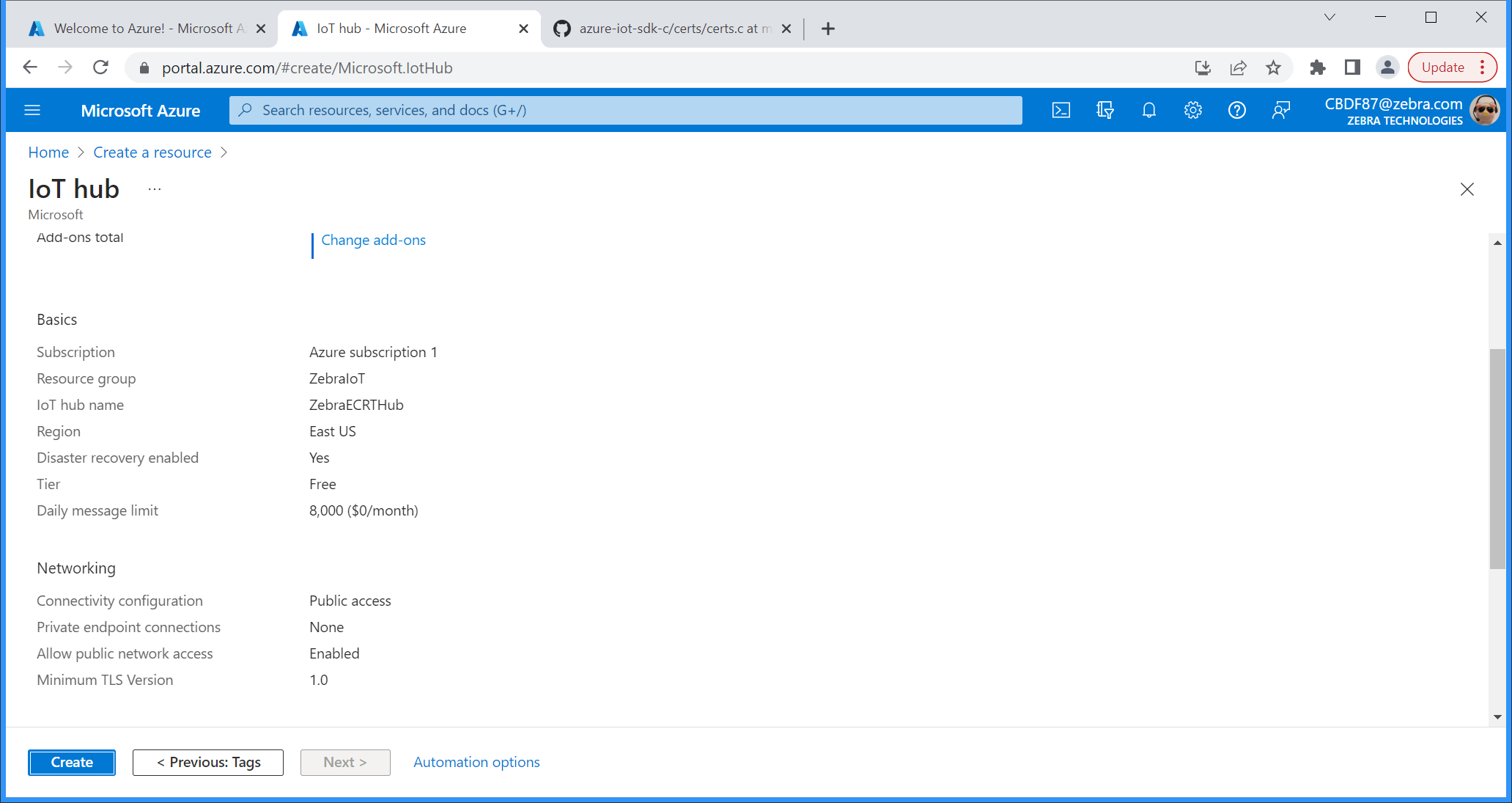
Task: Go back in browser history
Action: [30, 67]
